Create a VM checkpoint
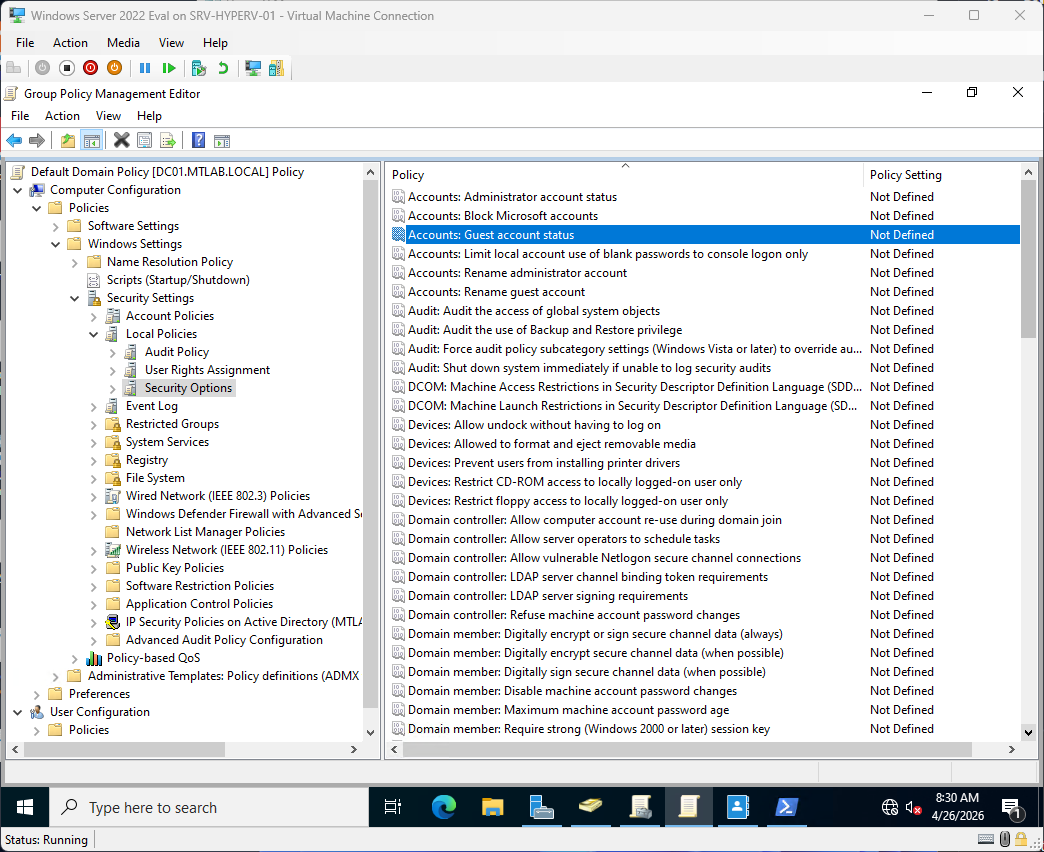The height and width of the screenshot is (852, 1044). pyautogui.click(x=198, y=68)
